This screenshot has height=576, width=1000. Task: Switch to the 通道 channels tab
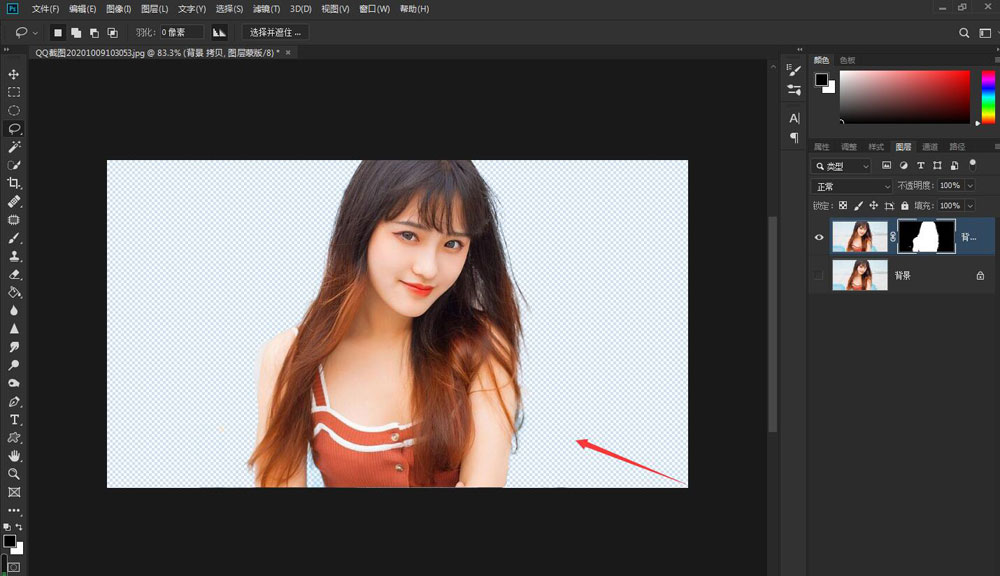(x=930, y=146)
